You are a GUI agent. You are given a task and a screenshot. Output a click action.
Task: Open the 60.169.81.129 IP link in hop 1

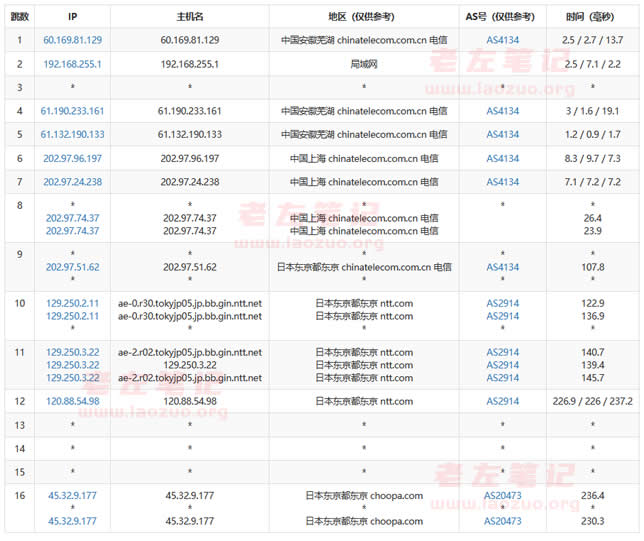click(x=73, y=40)
